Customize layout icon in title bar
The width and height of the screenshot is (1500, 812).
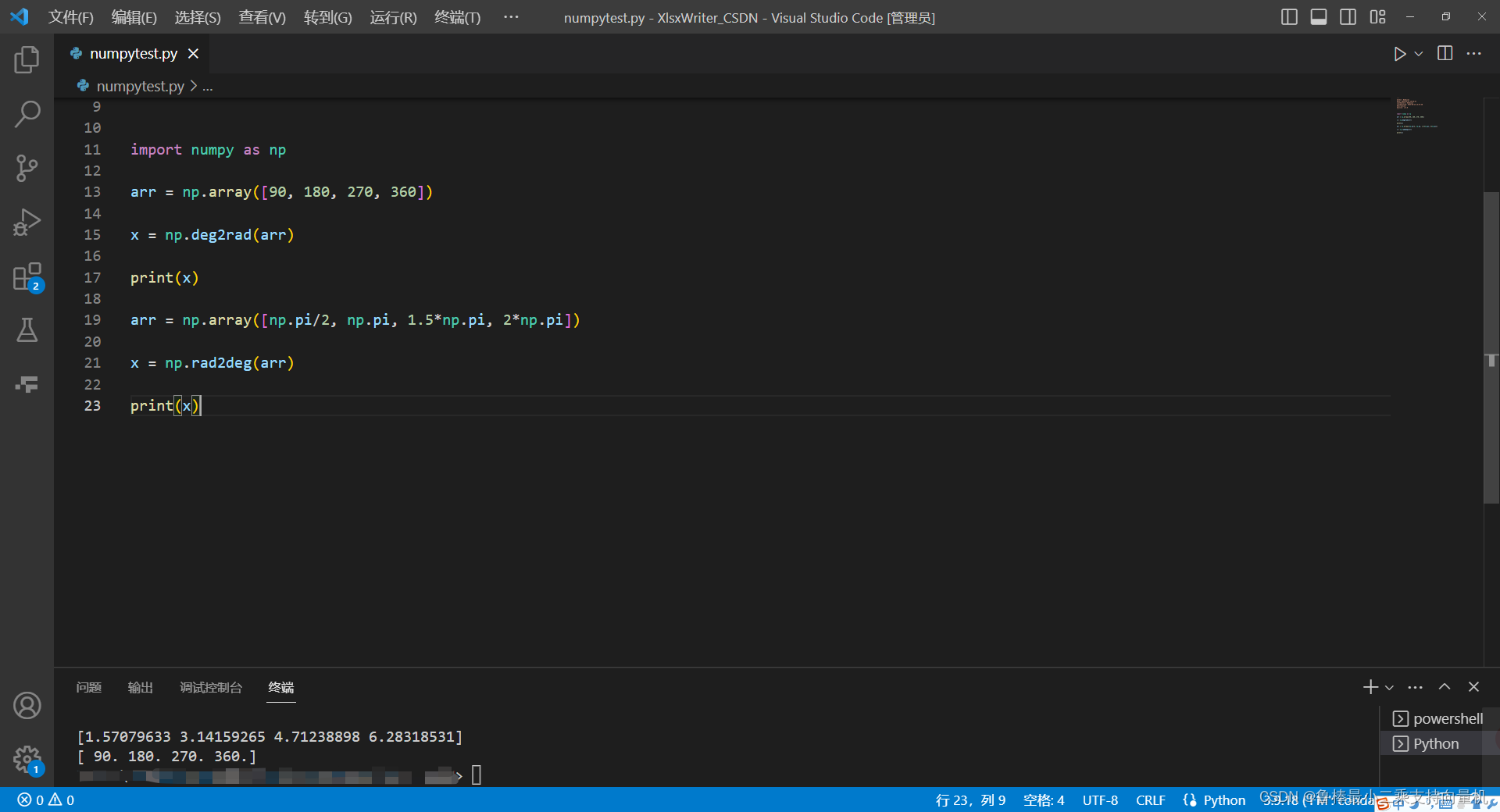pyautogui.click(x=1377, y=16)
